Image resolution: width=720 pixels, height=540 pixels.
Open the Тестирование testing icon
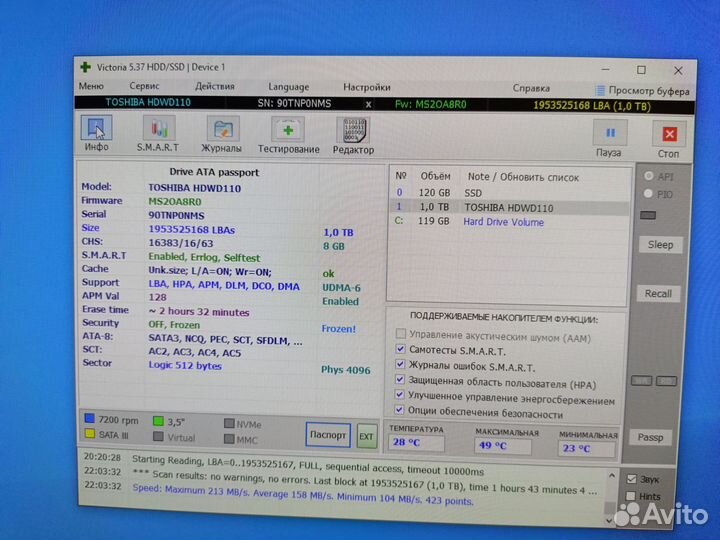click(288, 131)
